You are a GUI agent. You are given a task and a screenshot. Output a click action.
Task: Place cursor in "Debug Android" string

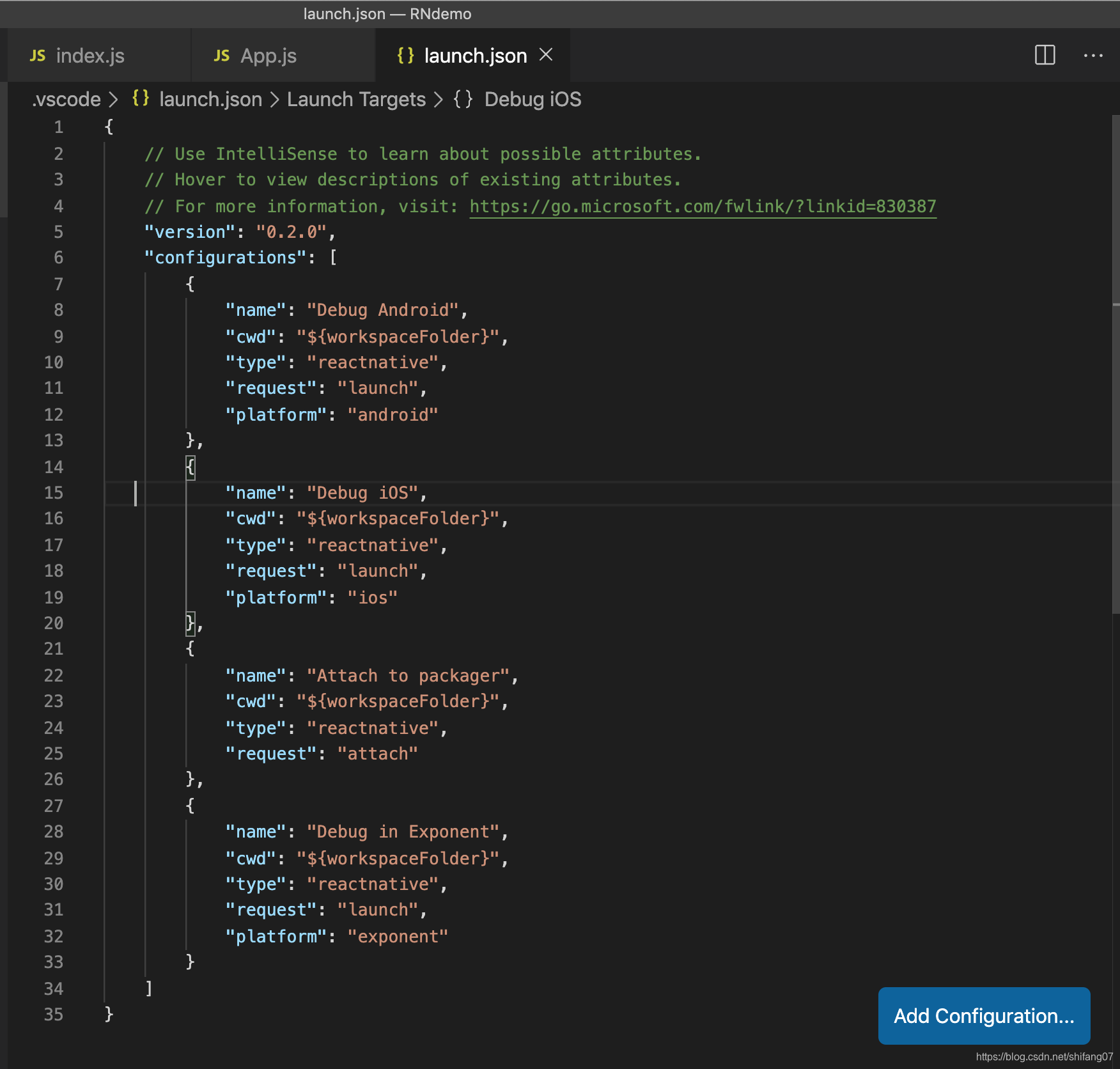[x=382, y=310]
